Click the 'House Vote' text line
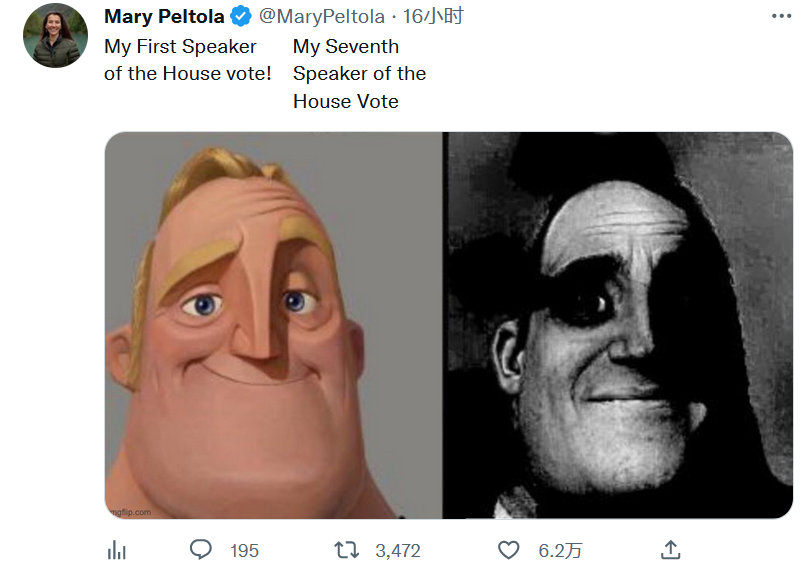Image resolution: width=809 pixels, height=574 pixels. tap(346, 101)
